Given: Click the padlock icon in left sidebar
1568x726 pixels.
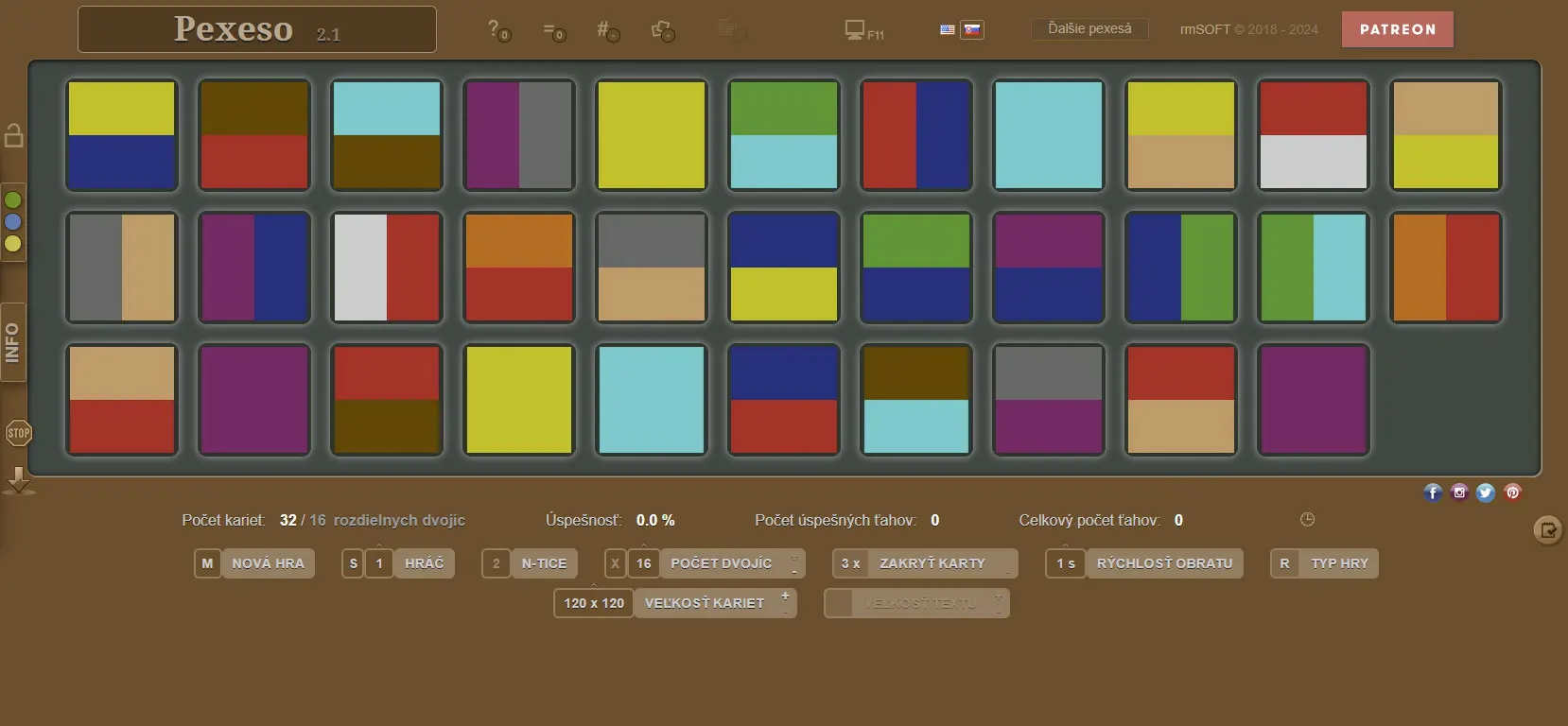Looking at the screenshot, I should point(14,135).
